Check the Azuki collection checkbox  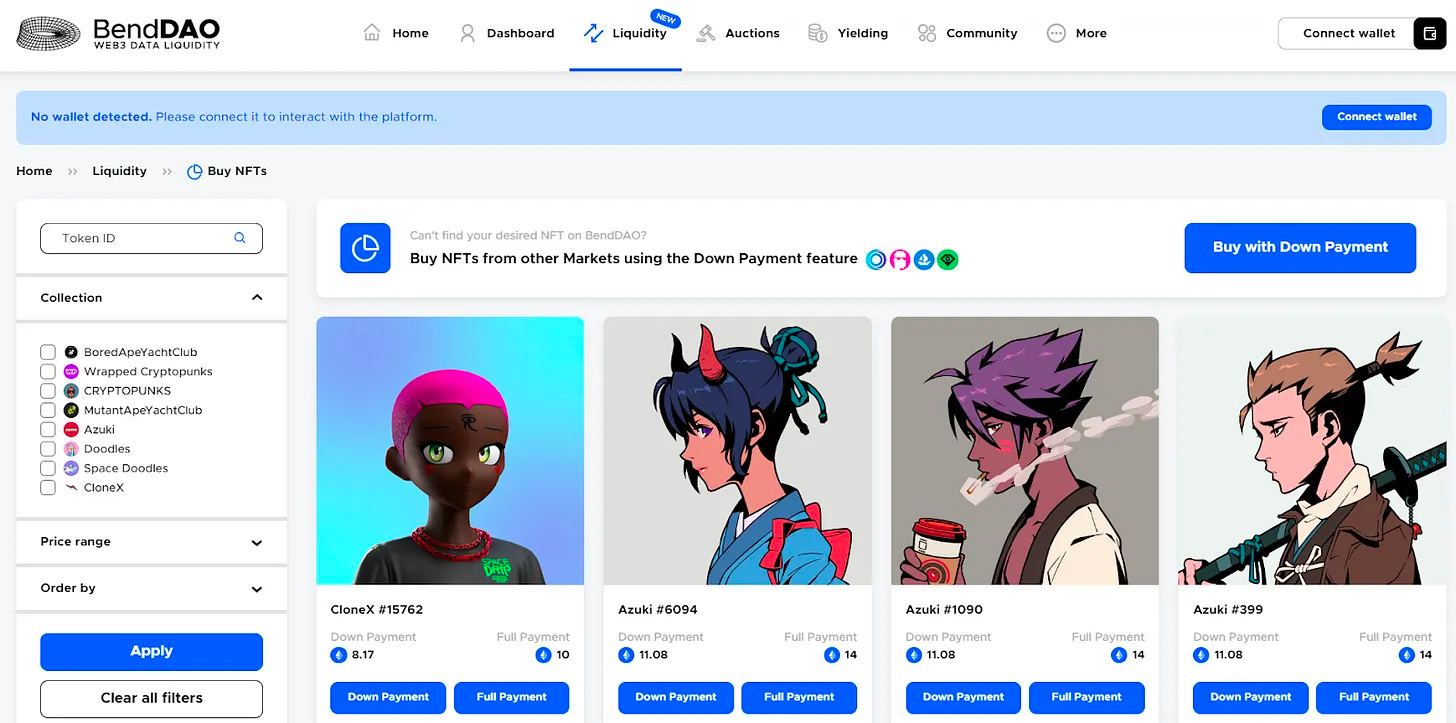coord(48,429)
